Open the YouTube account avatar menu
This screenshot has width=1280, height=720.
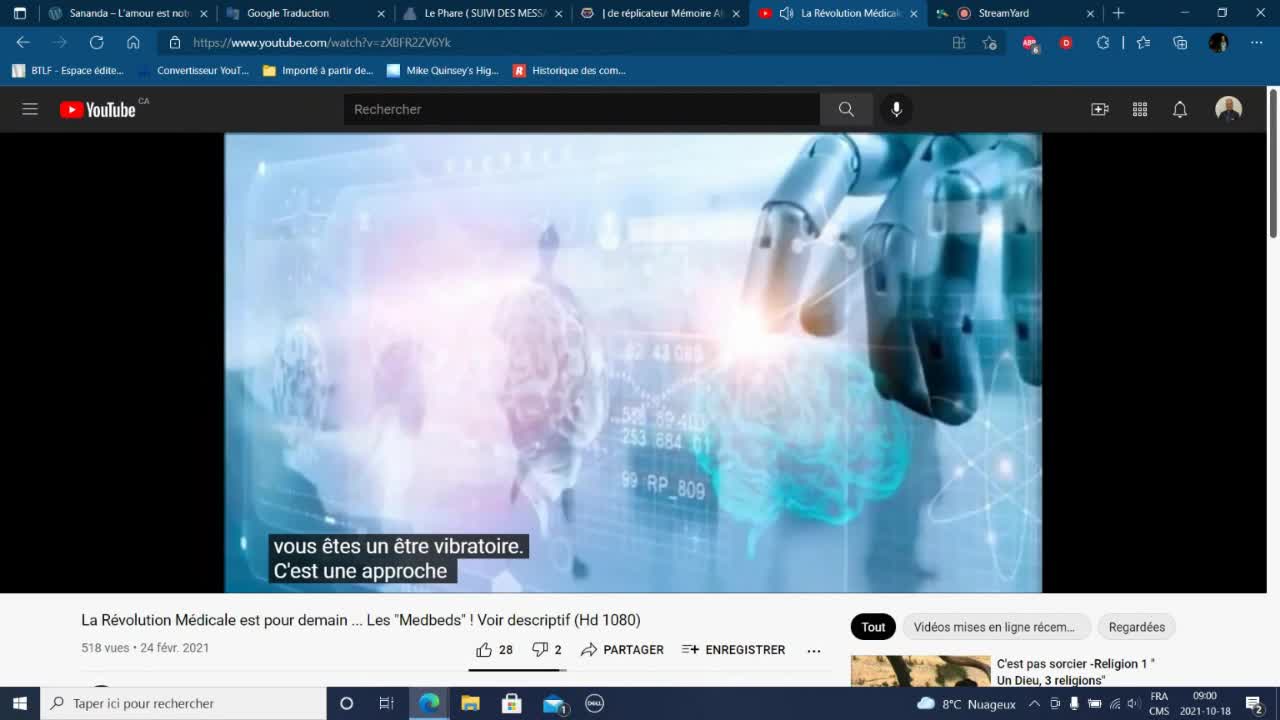click(1228, 109)
